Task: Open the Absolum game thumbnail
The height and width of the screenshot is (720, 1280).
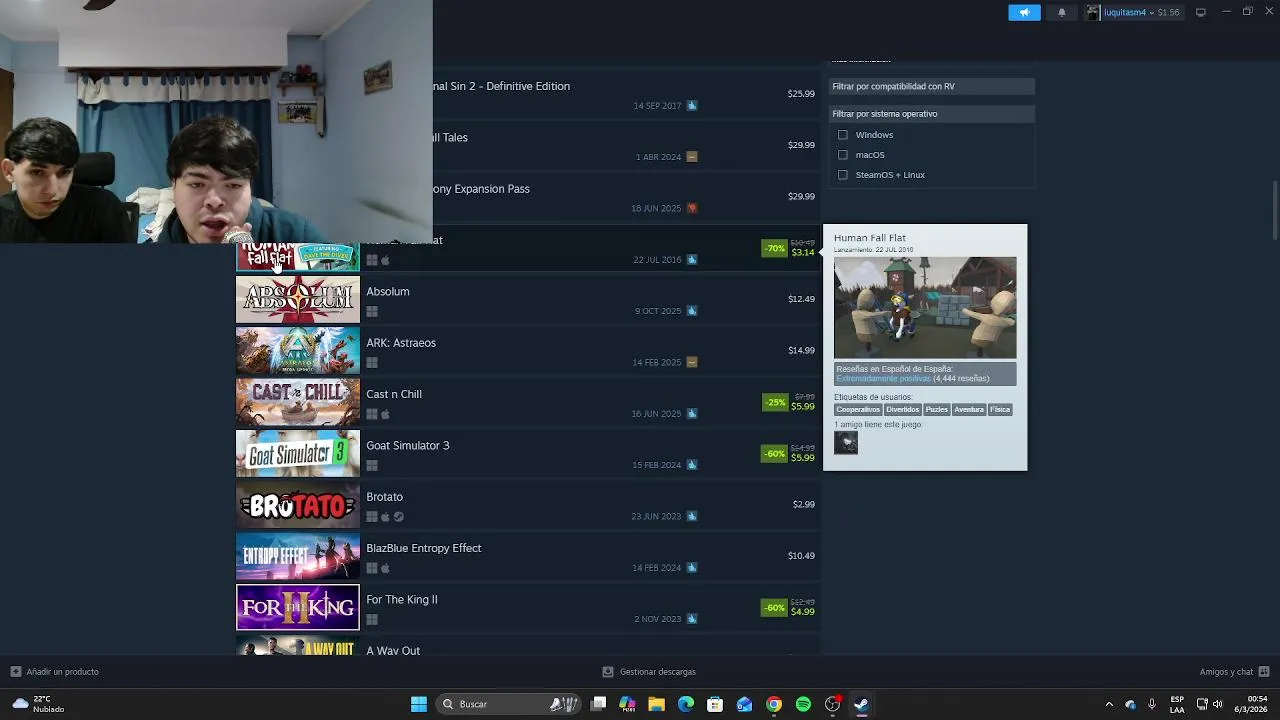Action: [x=297, y=299]
